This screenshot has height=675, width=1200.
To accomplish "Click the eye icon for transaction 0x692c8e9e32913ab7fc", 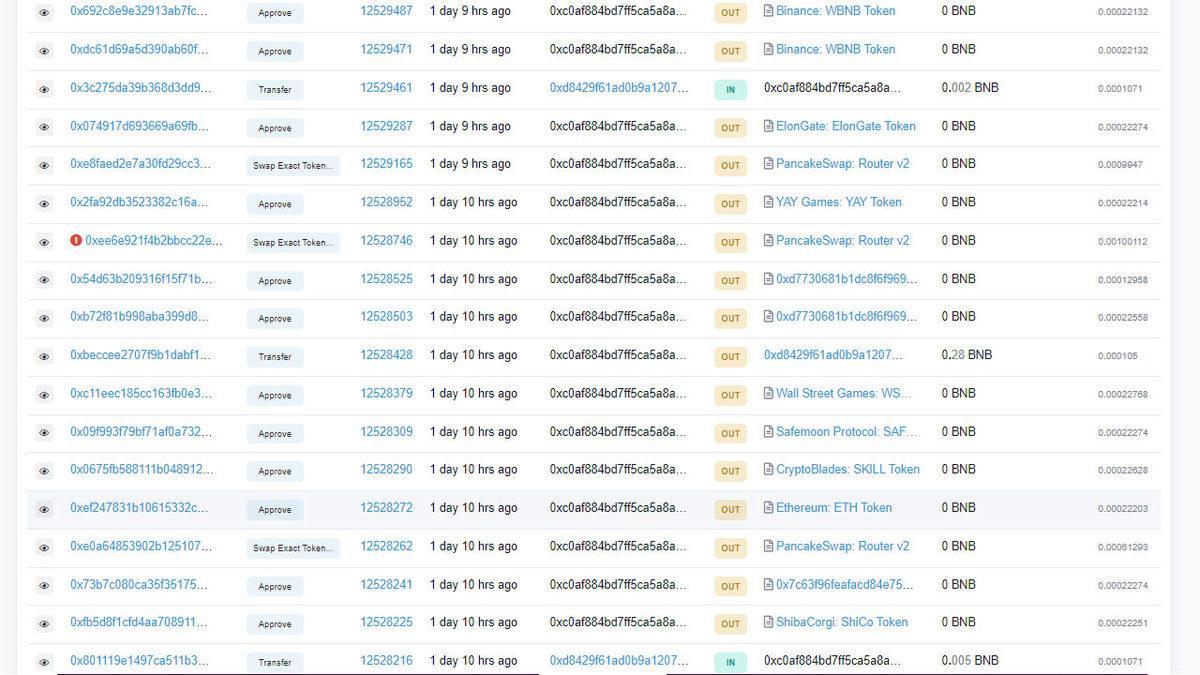I will (44, 13).
